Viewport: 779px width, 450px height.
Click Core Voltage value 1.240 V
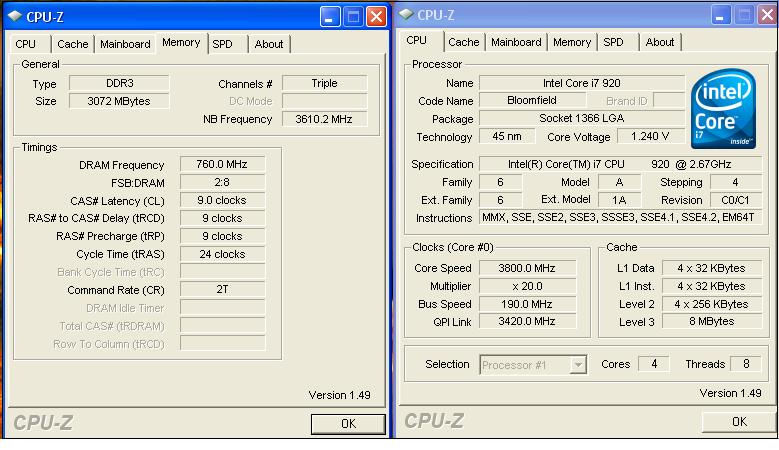coord(650,136)
